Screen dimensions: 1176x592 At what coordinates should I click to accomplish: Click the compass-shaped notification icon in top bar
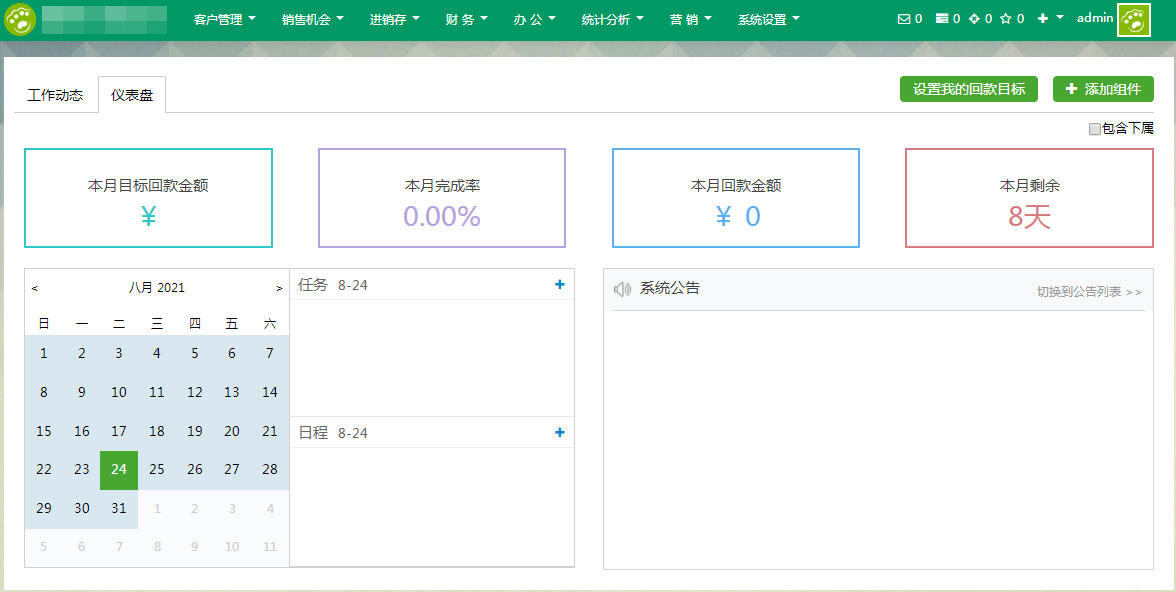976,18
